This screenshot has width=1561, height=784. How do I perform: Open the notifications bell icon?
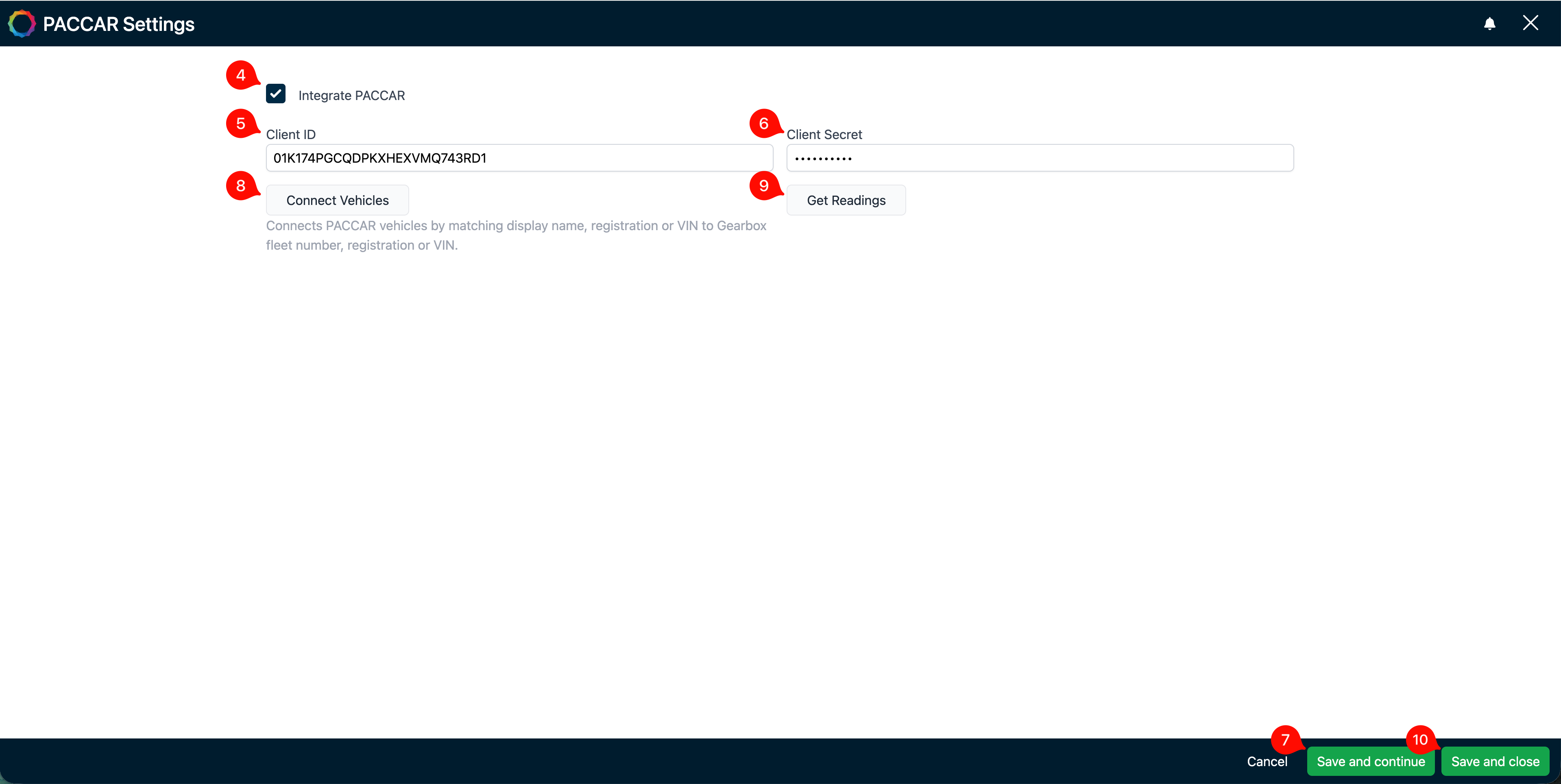[1489, 24]
